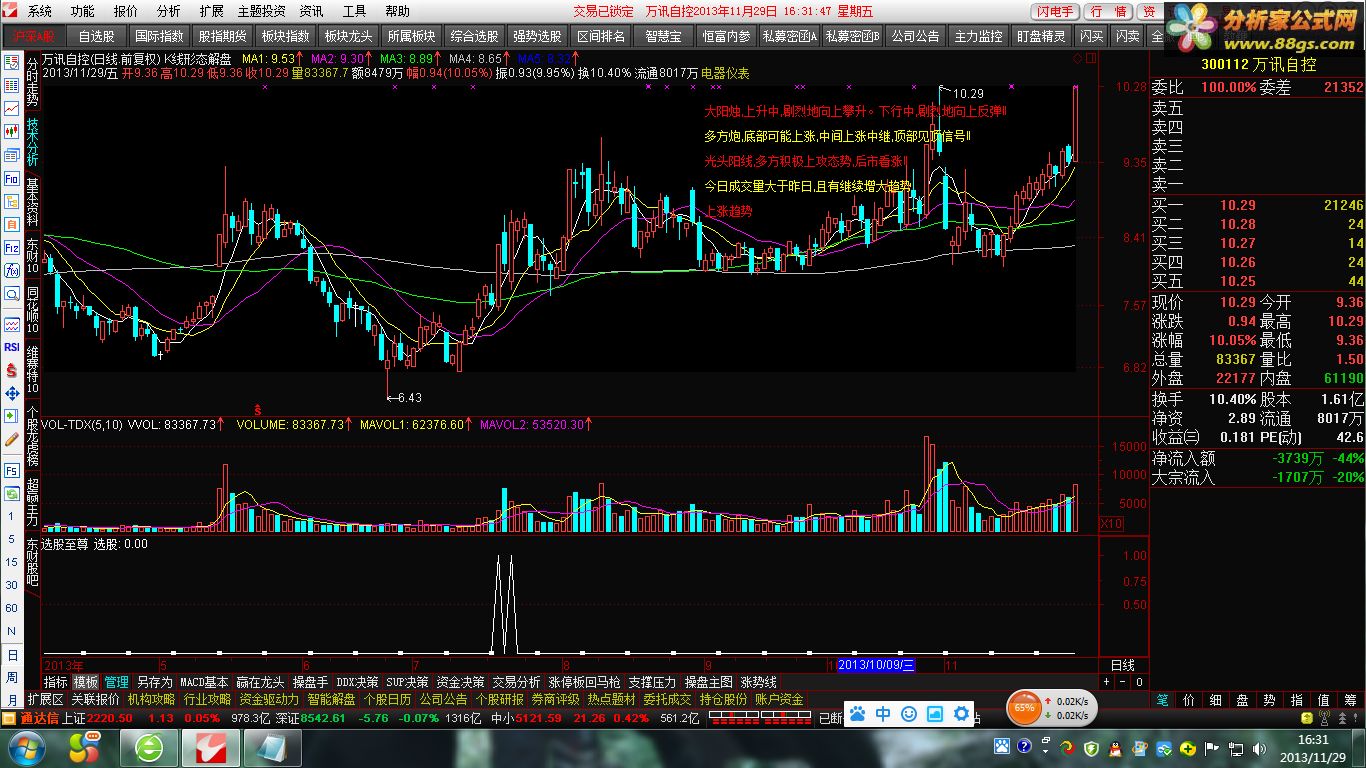
Task: Switch to 技术分析 vertical tab
Action: [33, 141]
